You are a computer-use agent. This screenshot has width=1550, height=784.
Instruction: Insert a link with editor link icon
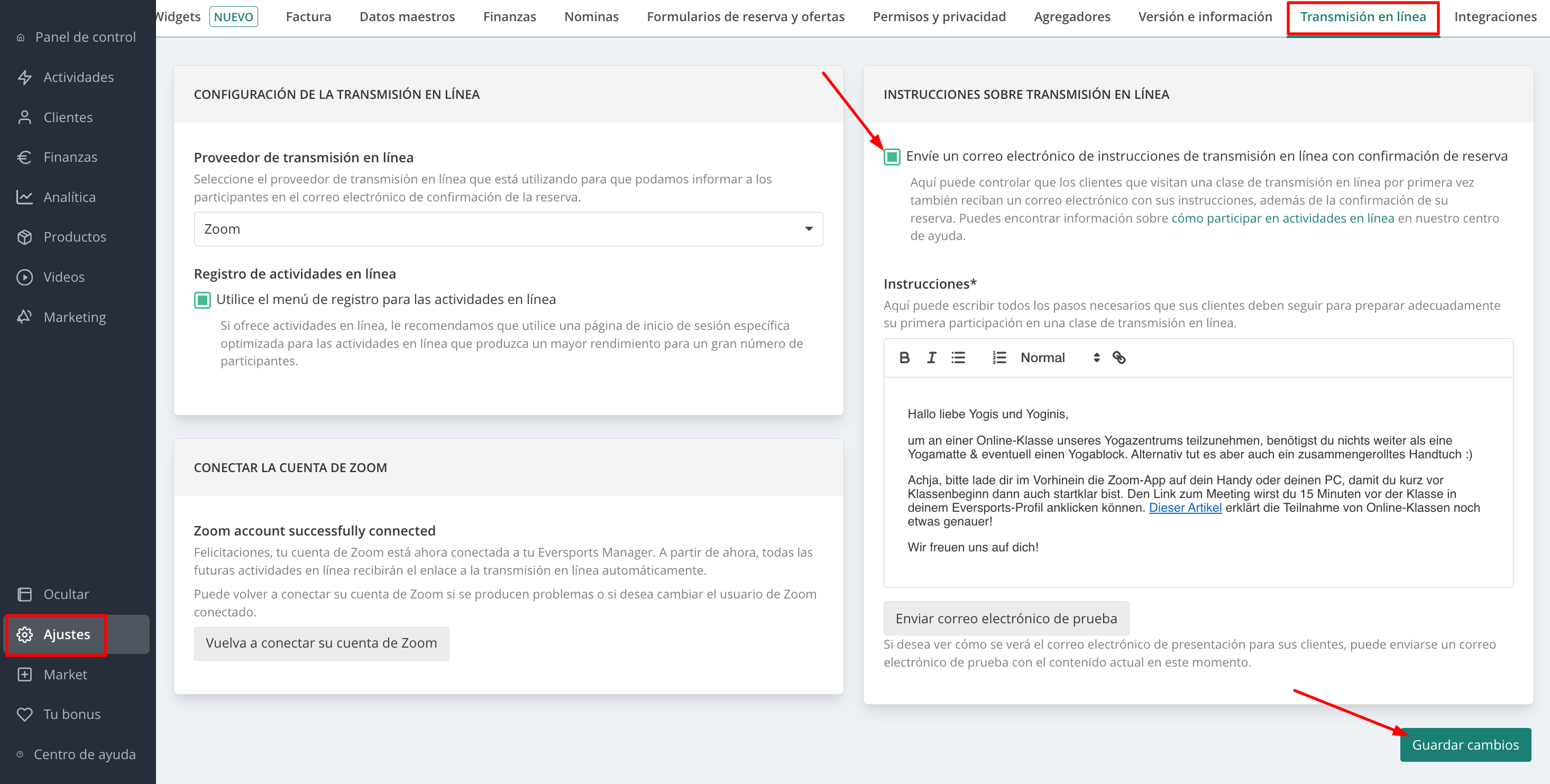pos(1118,358)
